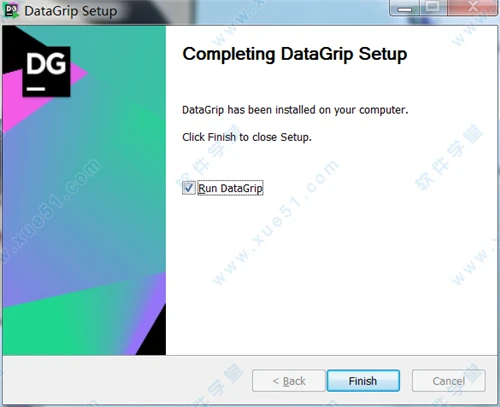Click the "Run DataGrip" checkbox label
Viewport: 500px width, 407px height.
(x=230, y=188)
